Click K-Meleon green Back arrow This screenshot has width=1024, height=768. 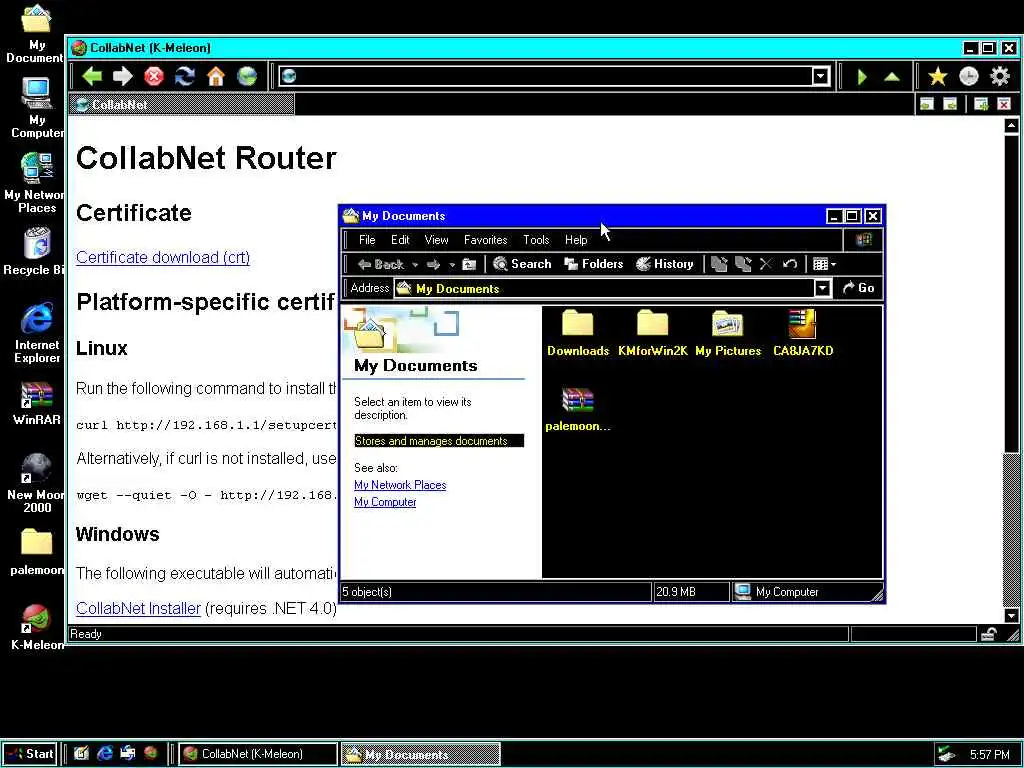coord(91,76)
